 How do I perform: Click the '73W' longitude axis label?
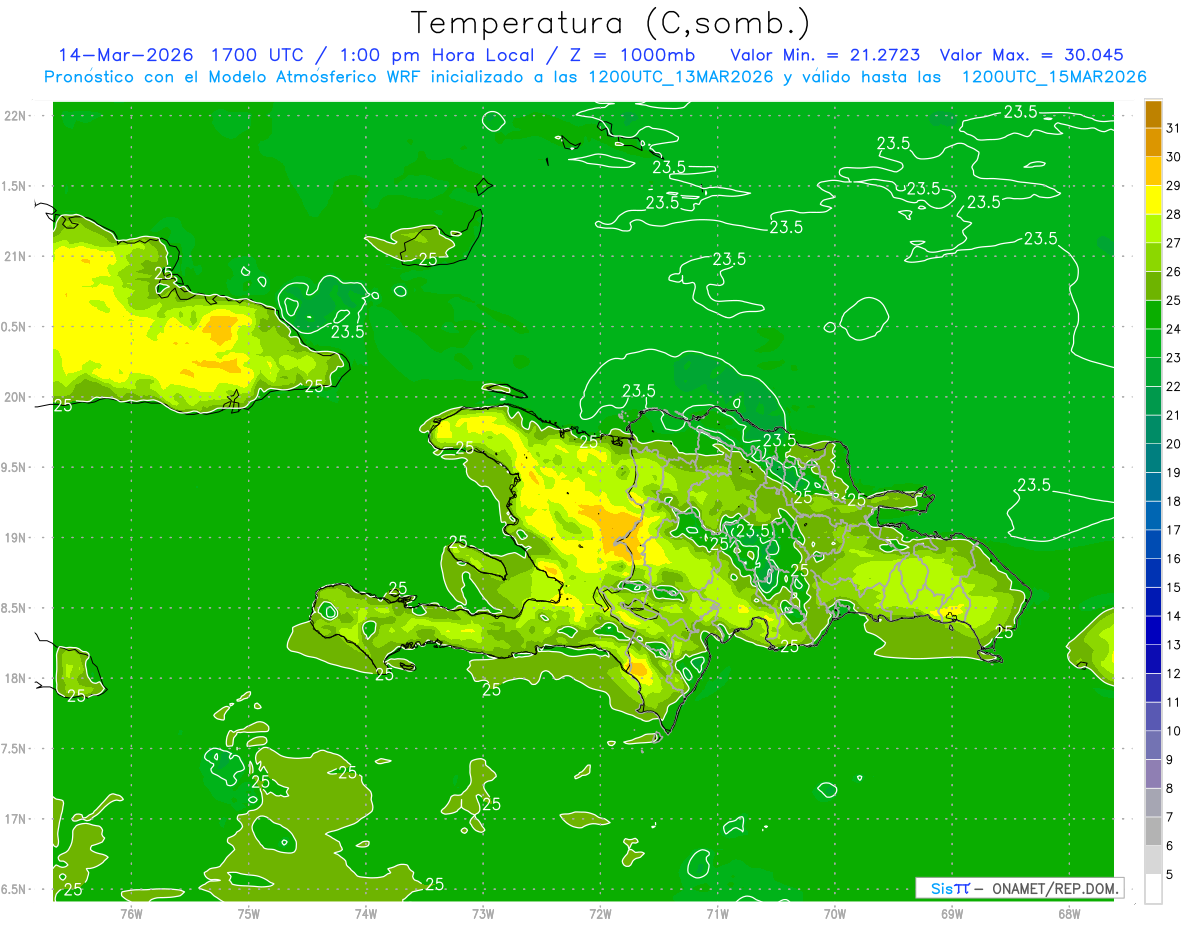483,912
